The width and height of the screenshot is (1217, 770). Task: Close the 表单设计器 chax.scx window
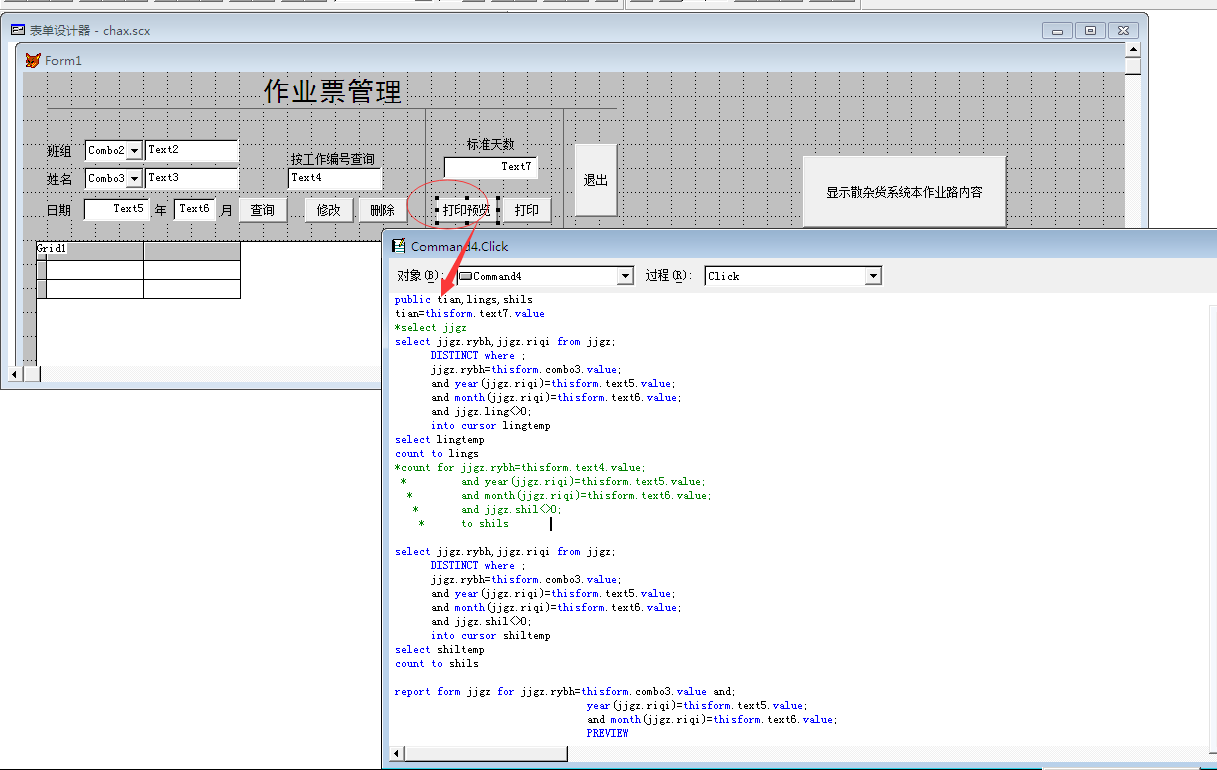pyautogui.click(x=1125, y=31)
